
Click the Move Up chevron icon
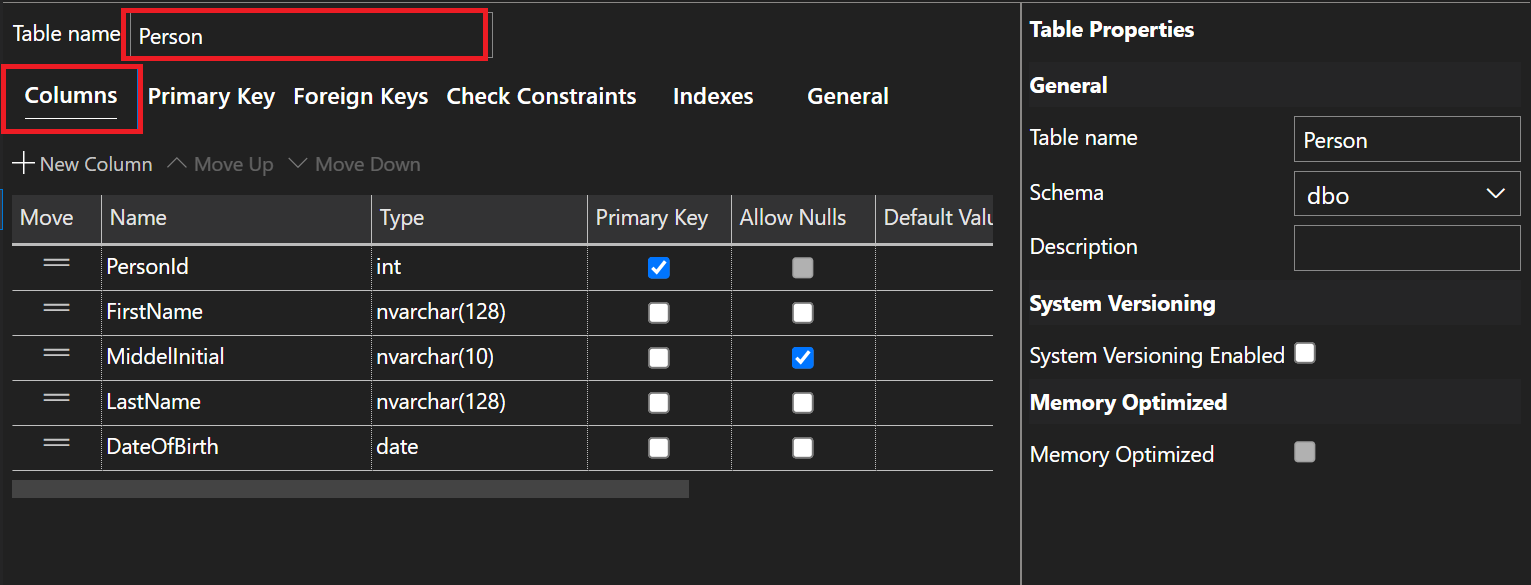point(176,163)
